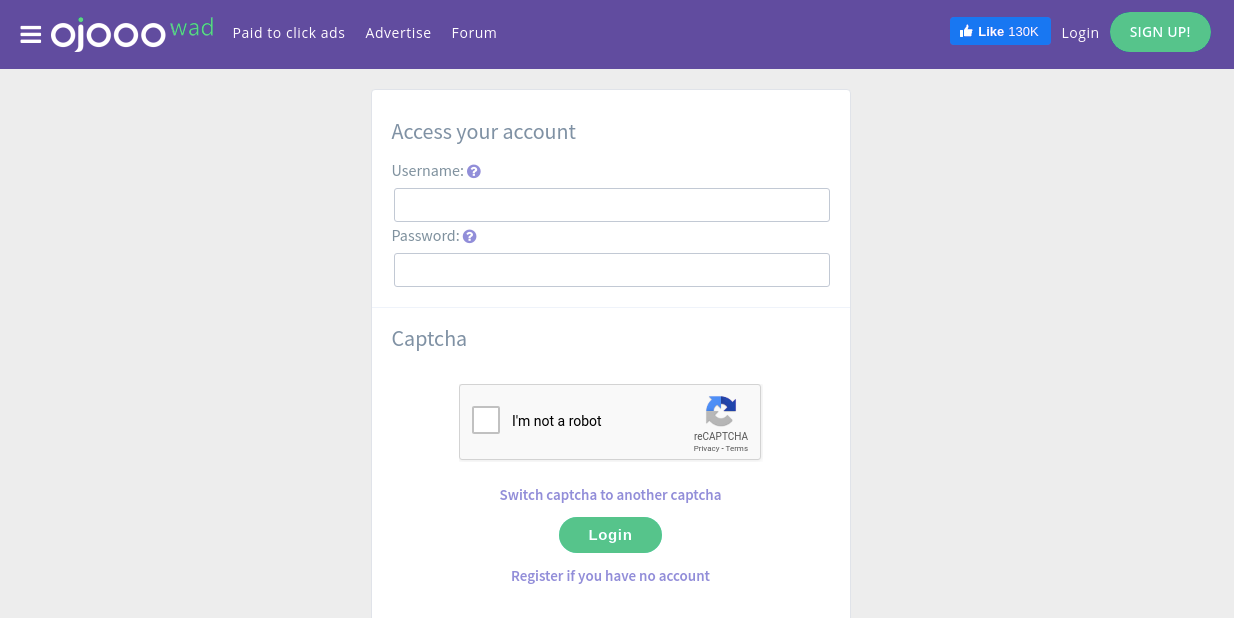Click the Username help question icon

click(474, 171)
